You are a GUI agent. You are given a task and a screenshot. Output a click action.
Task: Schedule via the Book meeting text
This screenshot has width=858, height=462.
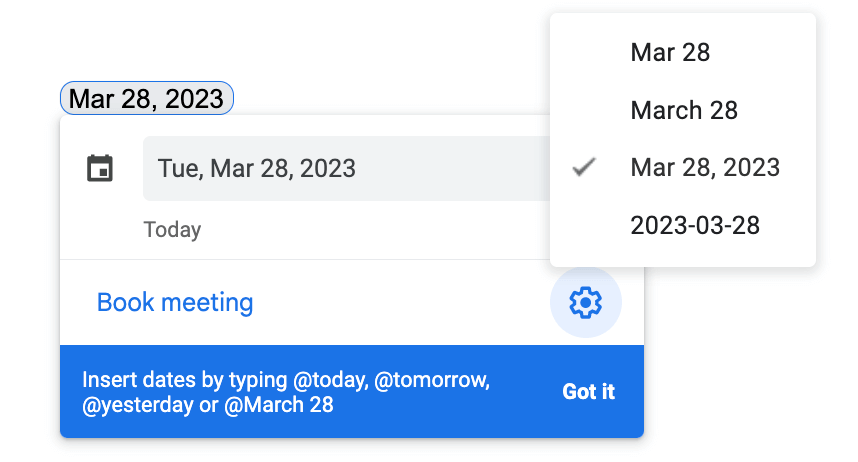175,302
